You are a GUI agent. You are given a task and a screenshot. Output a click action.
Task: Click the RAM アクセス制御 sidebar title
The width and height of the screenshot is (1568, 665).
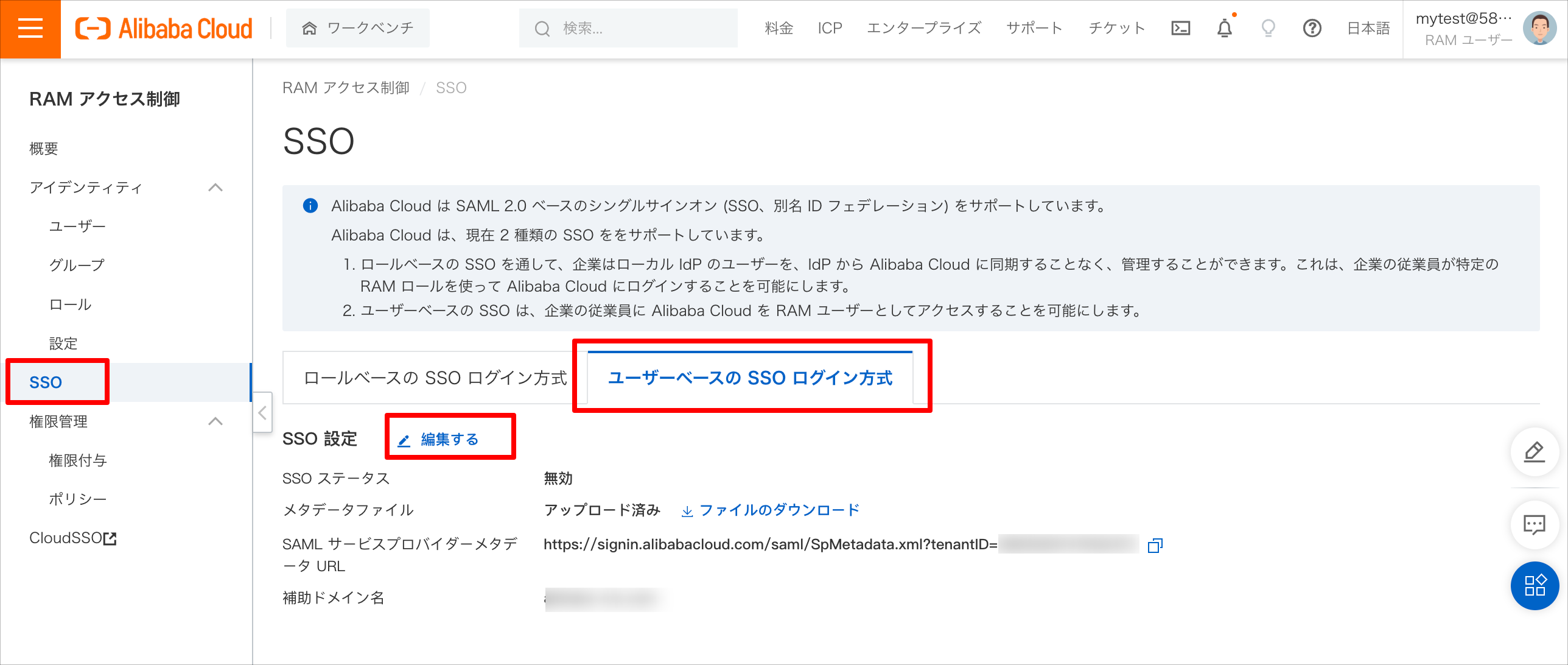(x=105, y=99)
